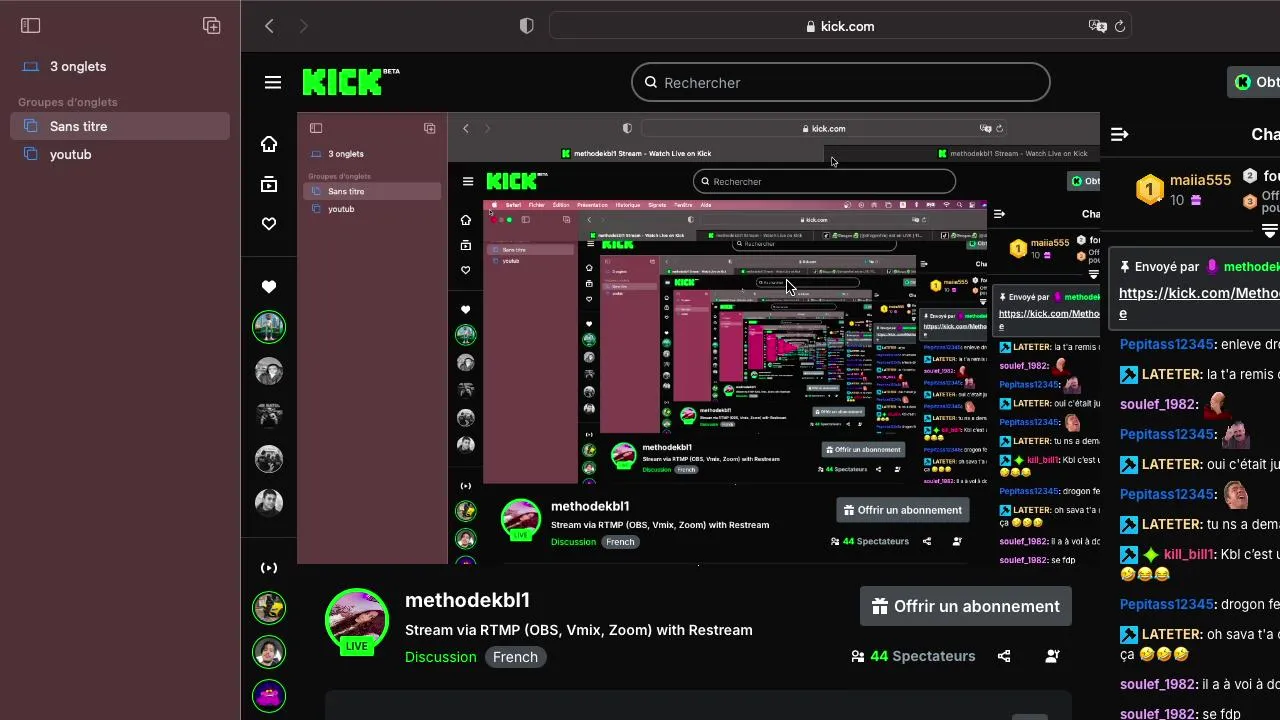This screenshot has height=720, width=1280.
Task: Click the kick.com address bar
Action: [840, 26]
